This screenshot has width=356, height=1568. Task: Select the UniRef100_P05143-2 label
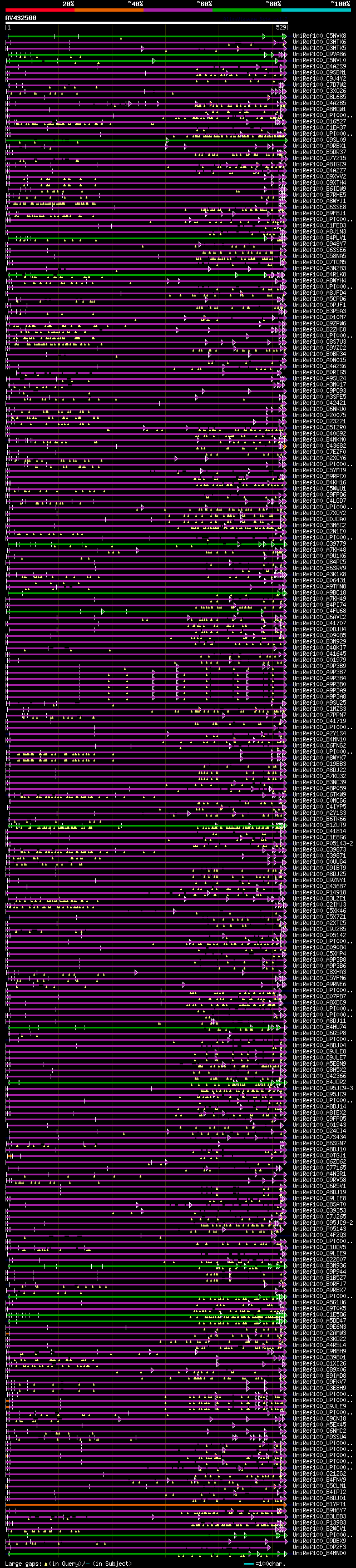(323, 843)
